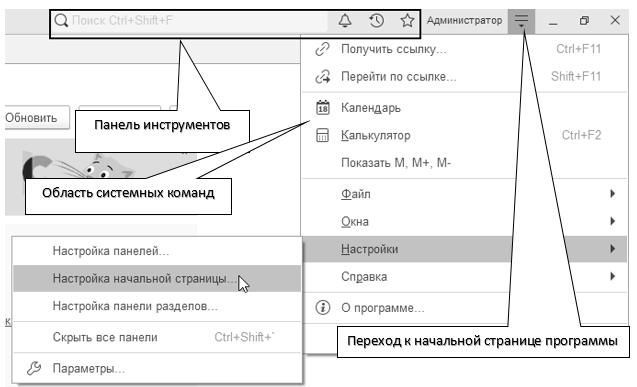Expand the Файл submenu arrow
Screen dimensions: 637x387
[613, 194]
